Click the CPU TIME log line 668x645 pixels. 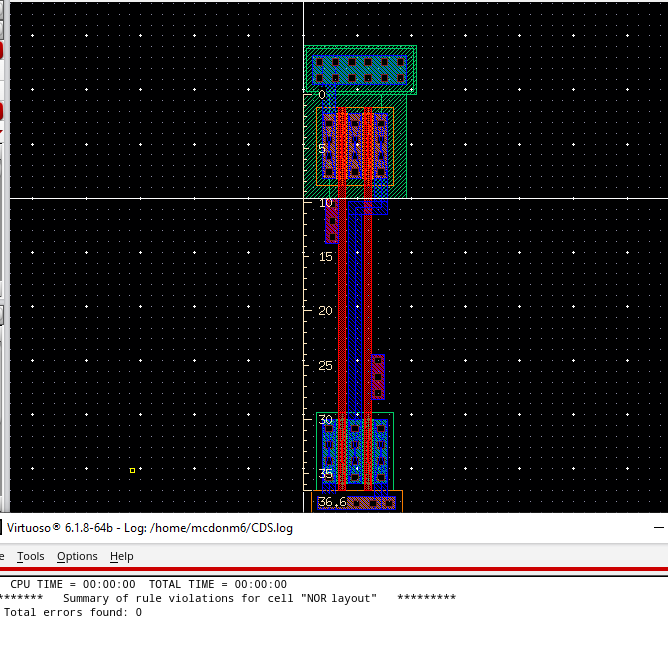(x=148, y=584)
